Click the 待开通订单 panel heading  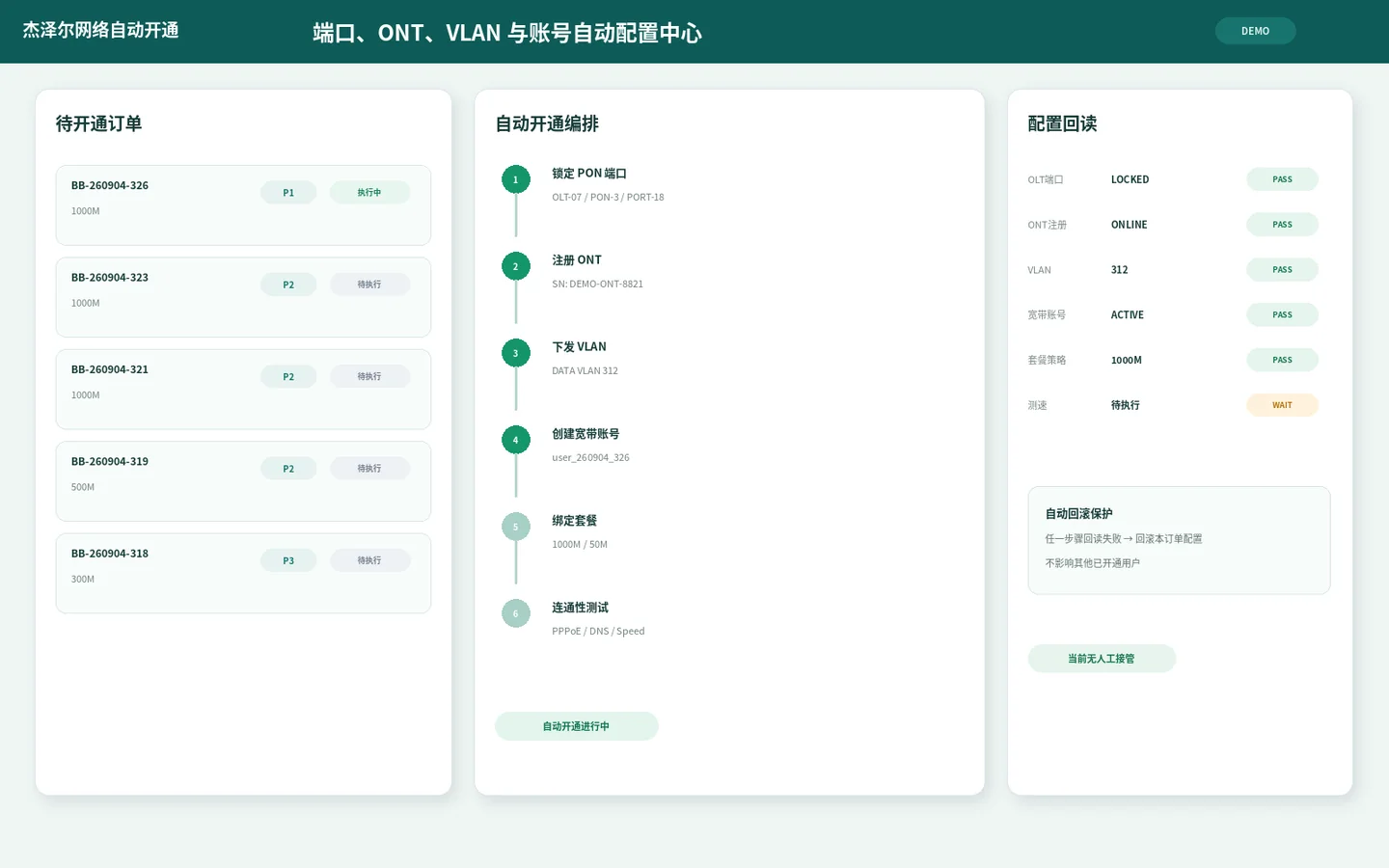98,123
